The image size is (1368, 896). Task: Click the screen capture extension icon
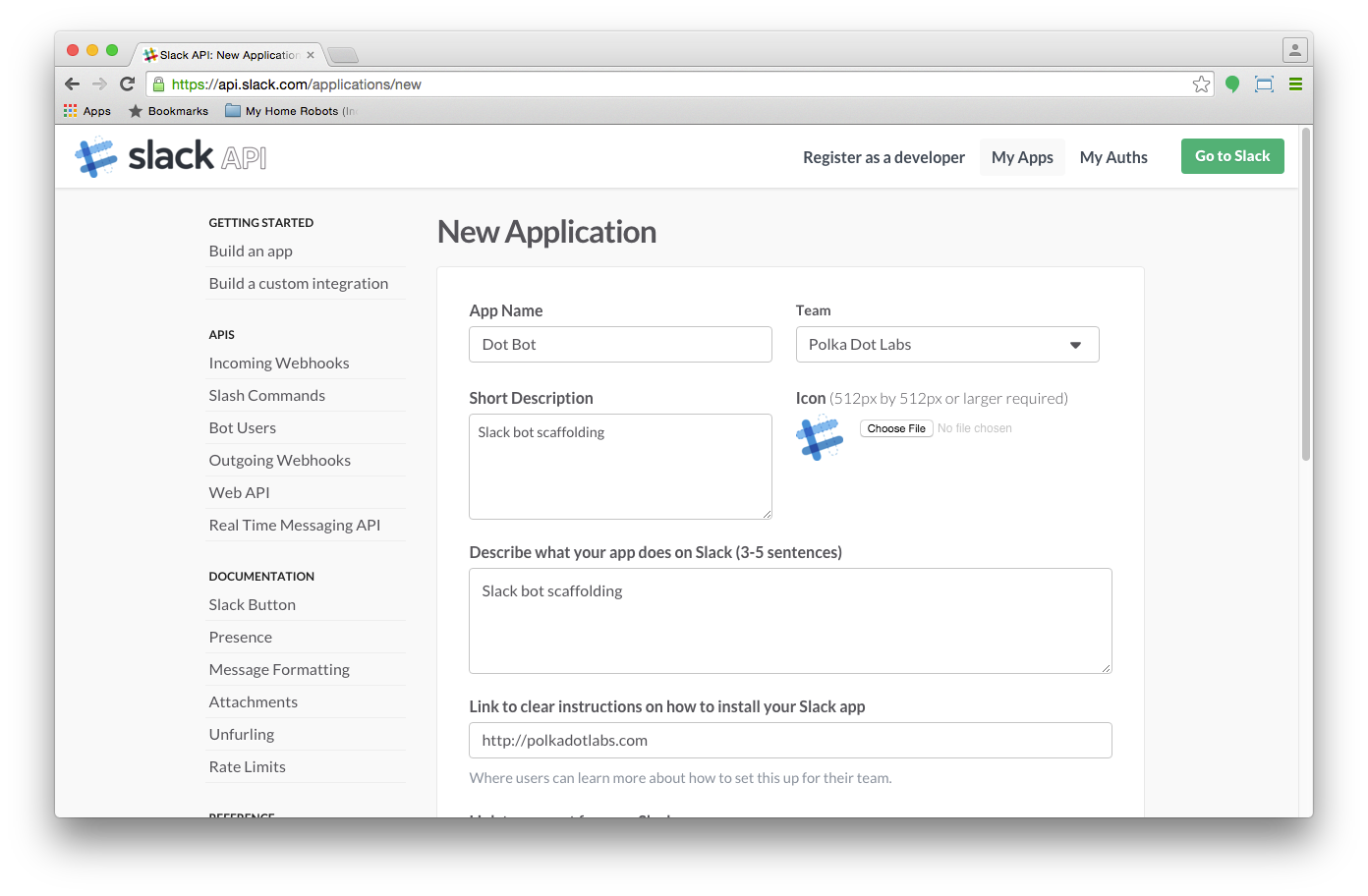[x=1264, y=84]
